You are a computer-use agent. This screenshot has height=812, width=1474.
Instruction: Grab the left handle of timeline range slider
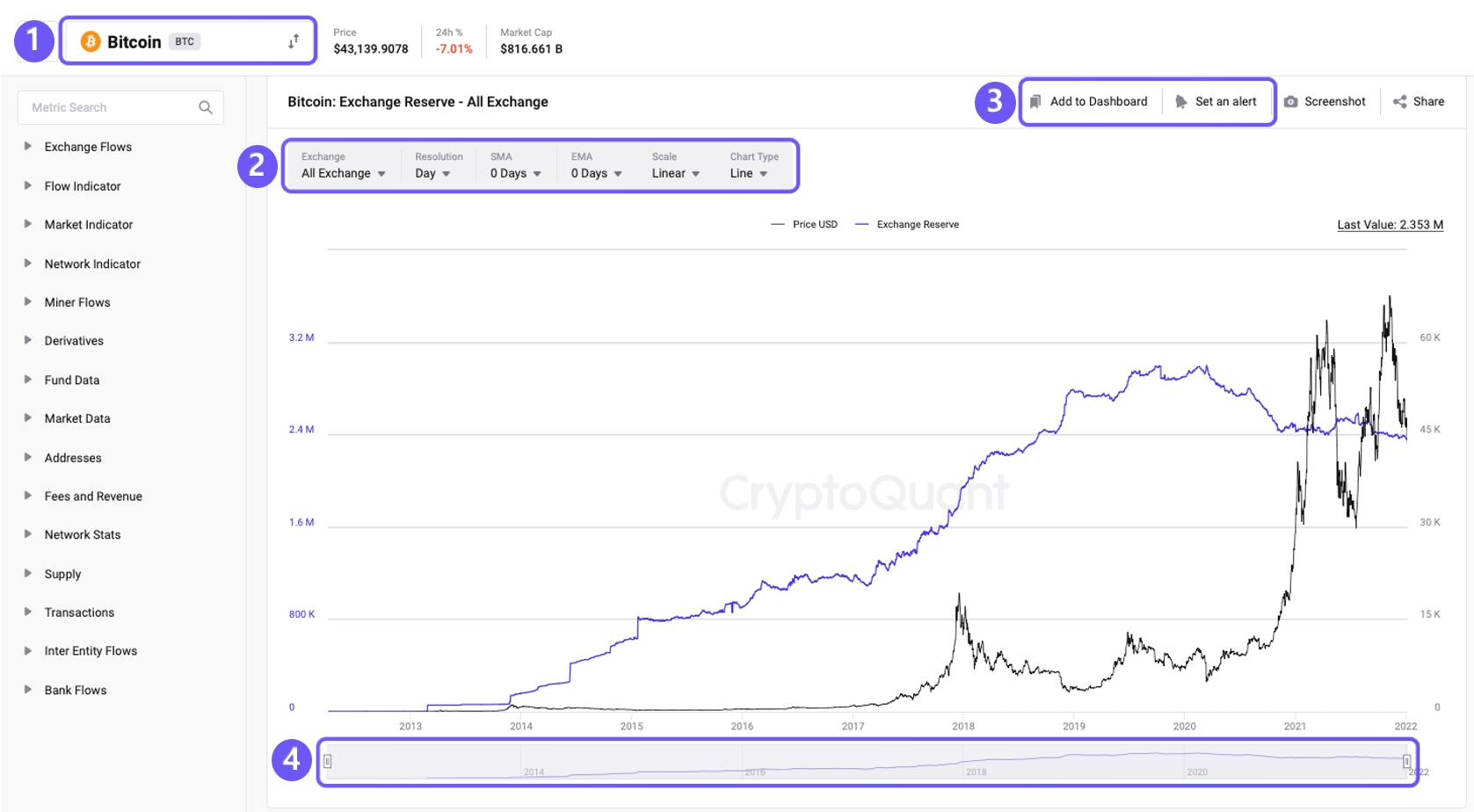328,761
